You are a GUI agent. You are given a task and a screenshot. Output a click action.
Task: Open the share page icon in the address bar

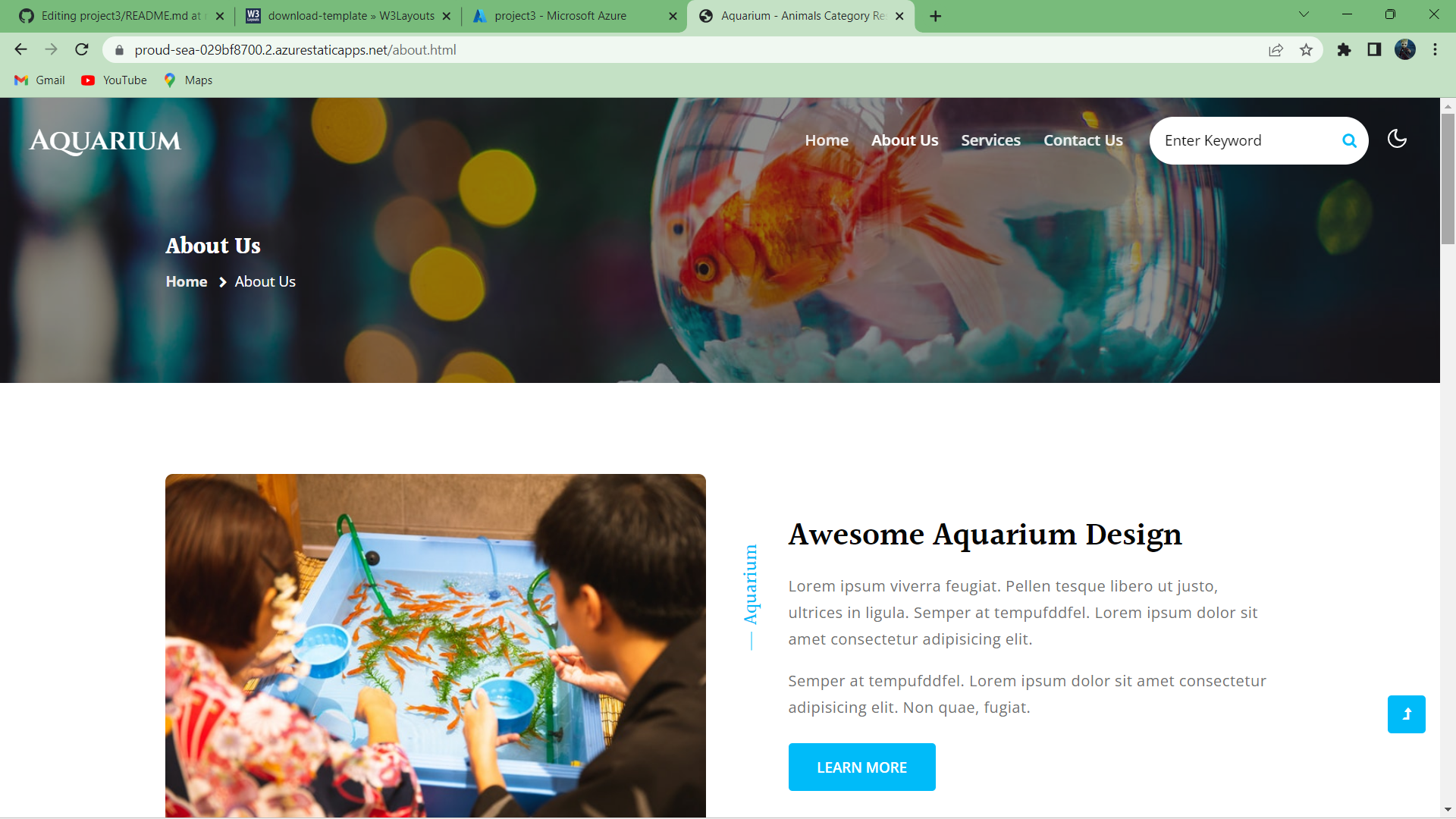1276,50
